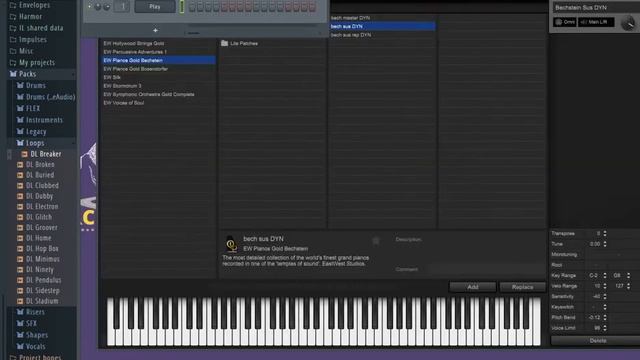Click the Add button
The width and height of the screenshot is (640, 360).
tap(473, 287)
